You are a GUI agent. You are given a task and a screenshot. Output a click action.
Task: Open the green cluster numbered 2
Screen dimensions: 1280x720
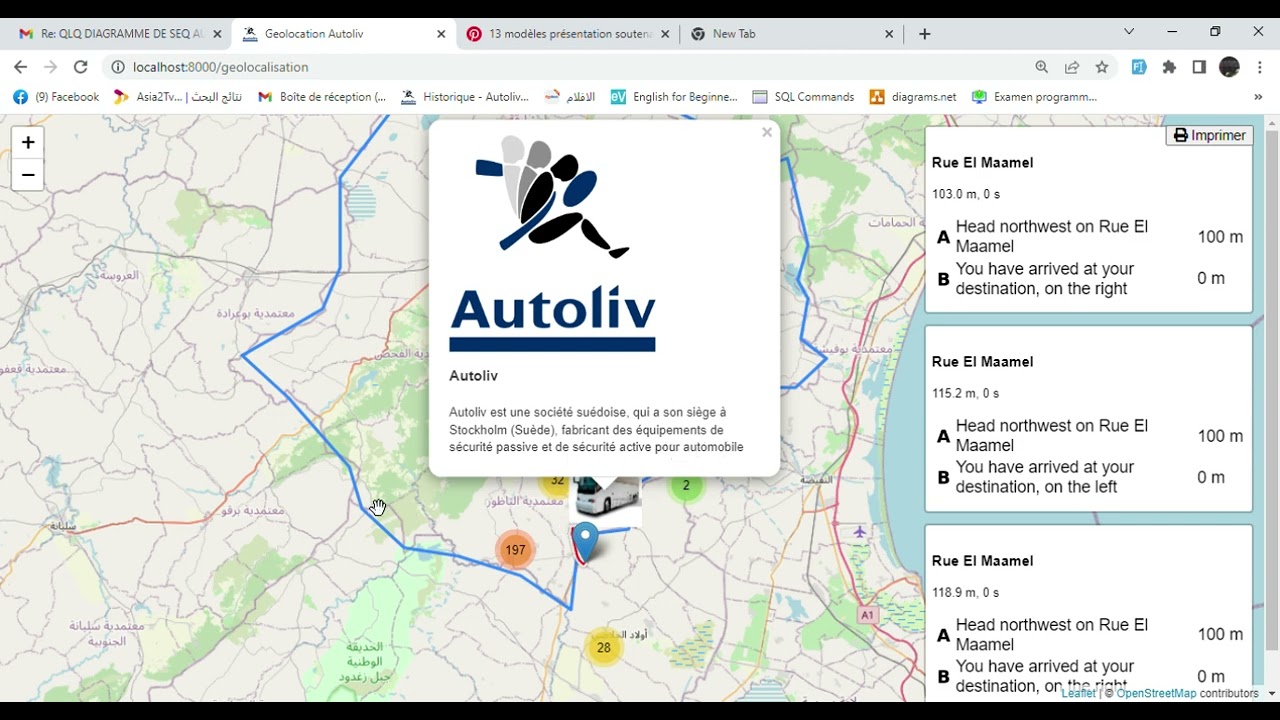[686, 486]
